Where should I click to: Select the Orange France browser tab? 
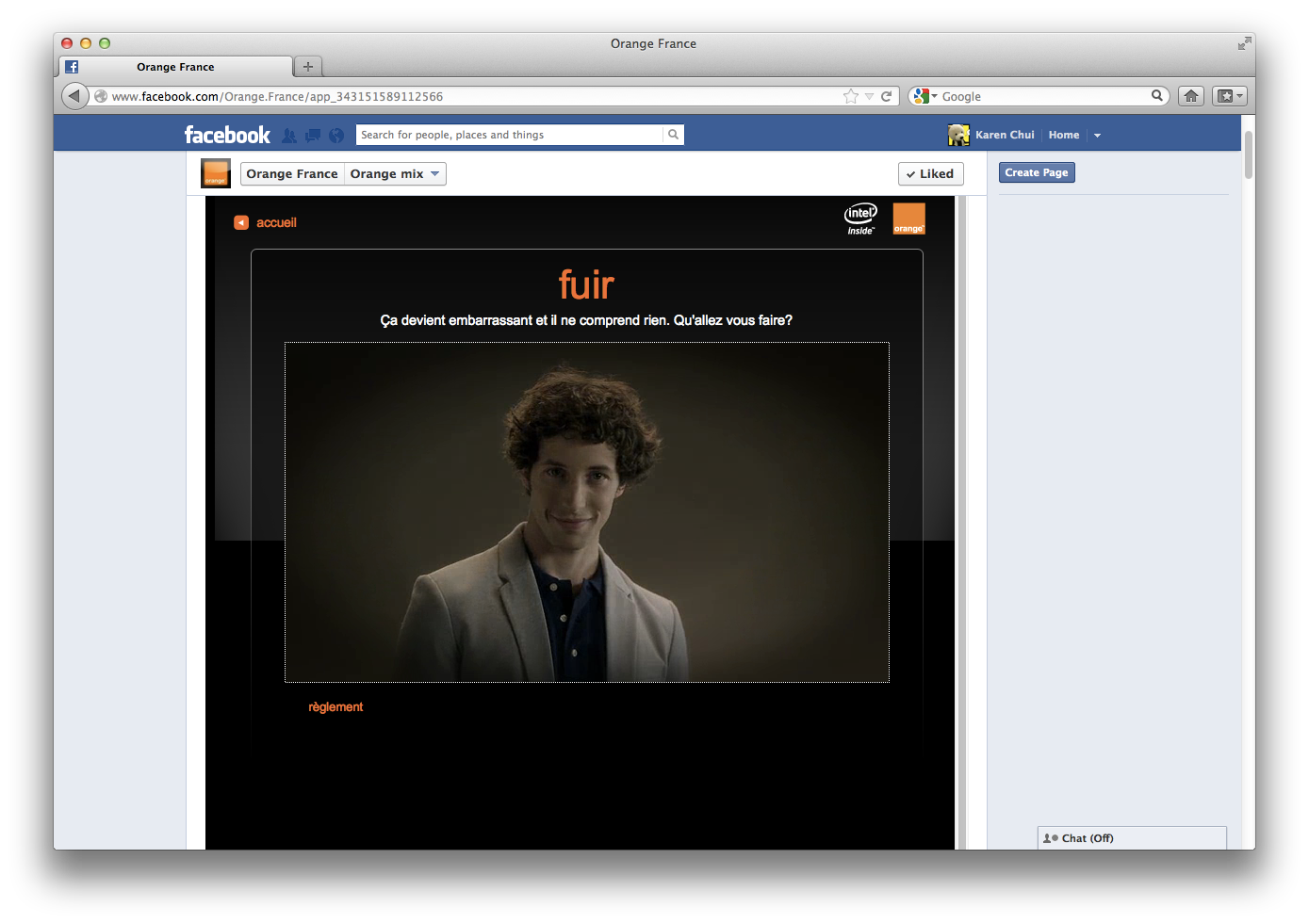point(175,67)
